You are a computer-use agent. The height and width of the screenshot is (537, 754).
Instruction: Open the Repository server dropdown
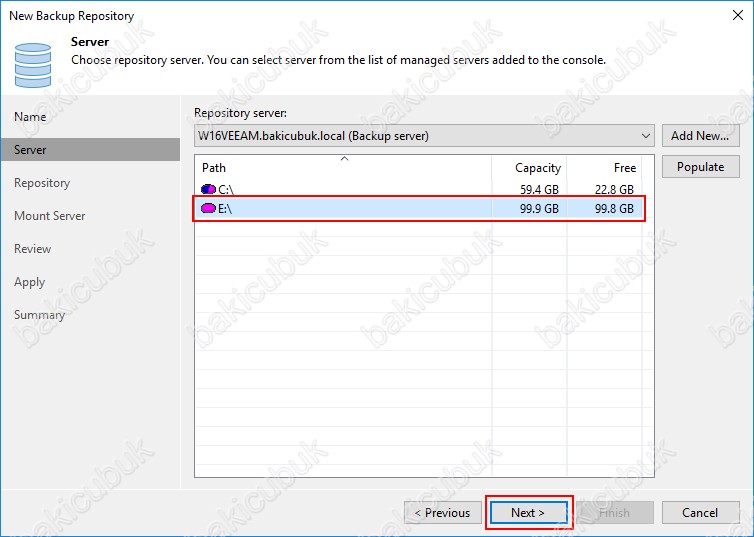point(425,136)
